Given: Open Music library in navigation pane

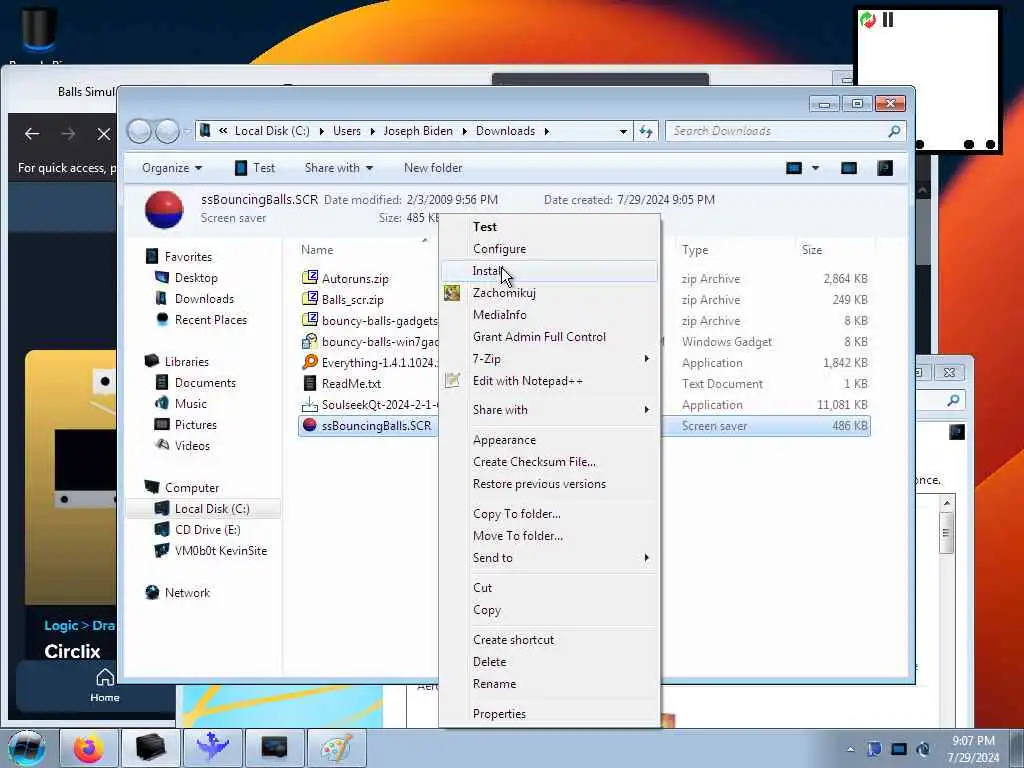Looking at the screenshot, I should 190,404.
